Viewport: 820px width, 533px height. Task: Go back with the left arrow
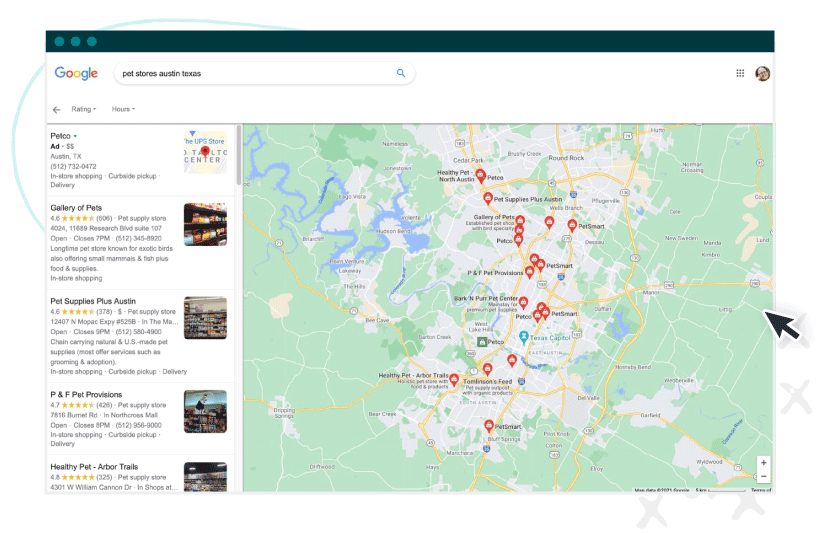pos(56,109)
